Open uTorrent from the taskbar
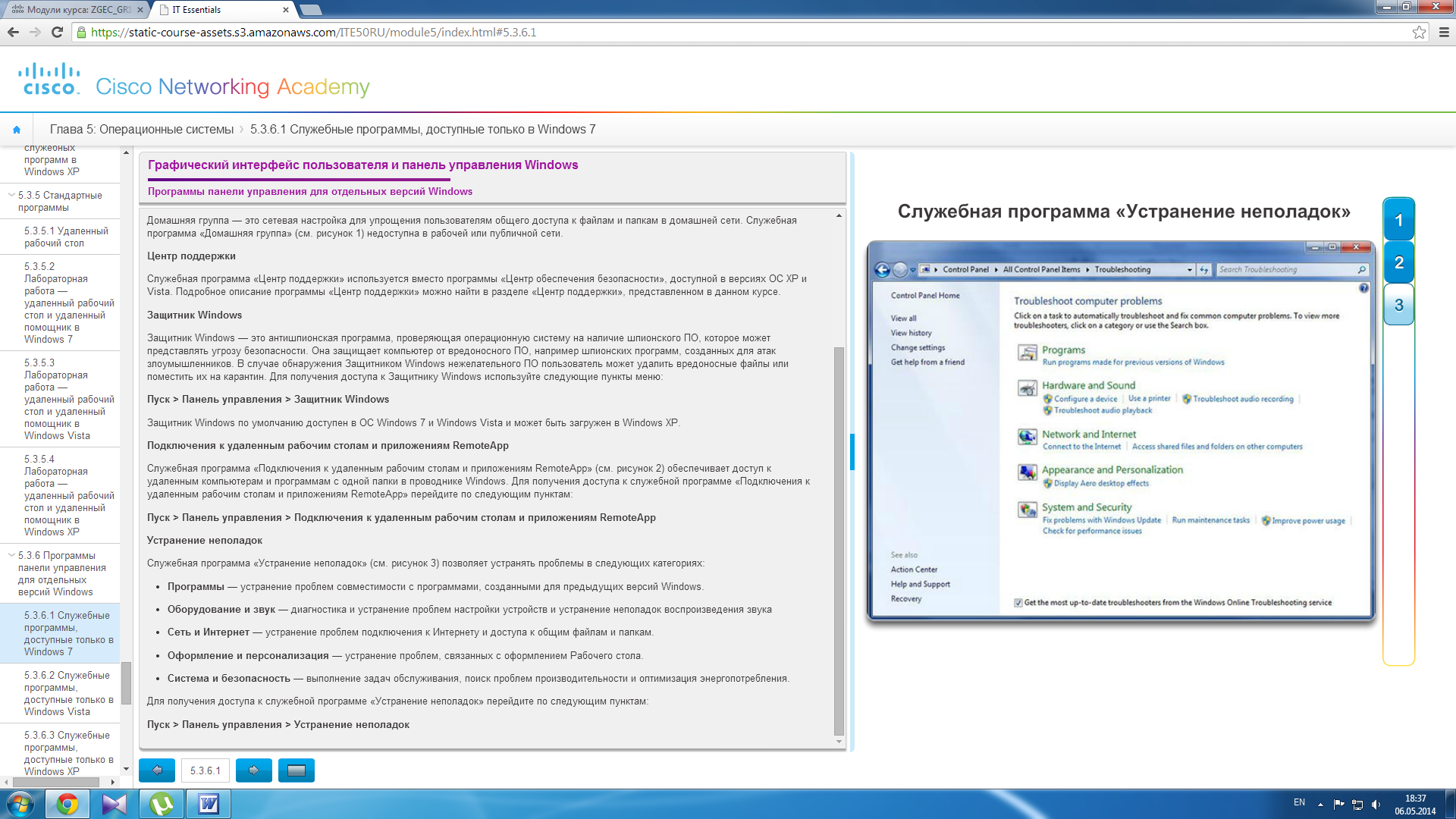The width and height of the screenshot is (1456, 819). point(162,804)
